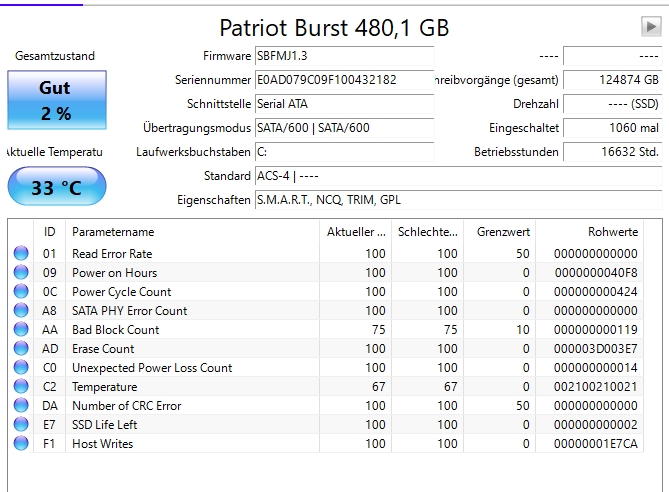Image resolution: width=669 pixels, height=492 pixels.
Task: Click the status orb for Number of CRC Error
Action: [21, 405]
